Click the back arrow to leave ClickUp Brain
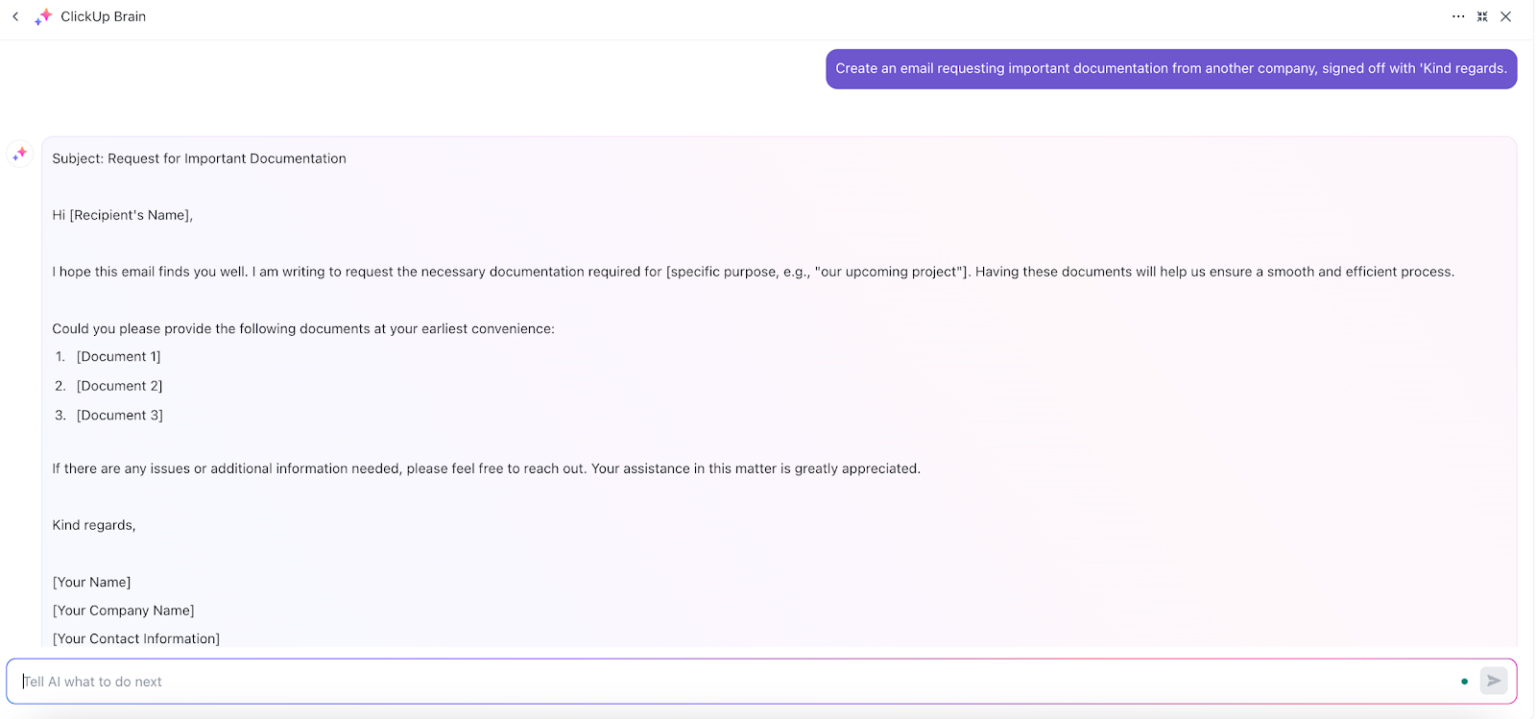This screenshot has height=719, width=1536. click(17, 16)
